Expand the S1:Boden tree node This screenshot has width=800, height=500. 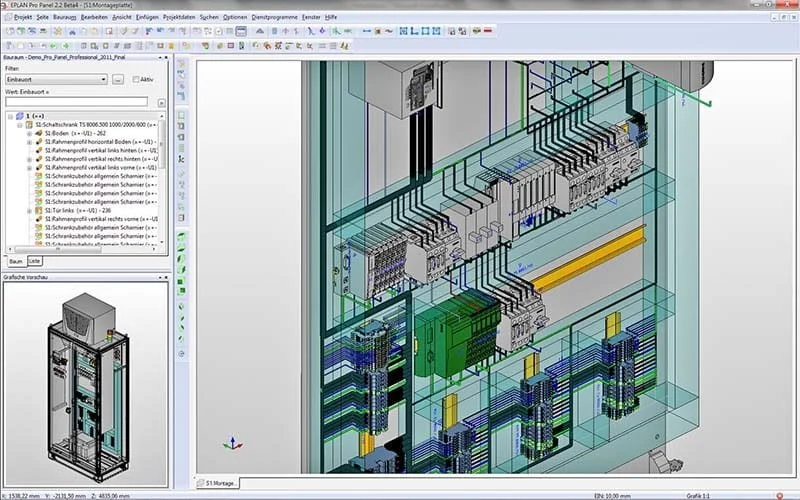(29, 133)
